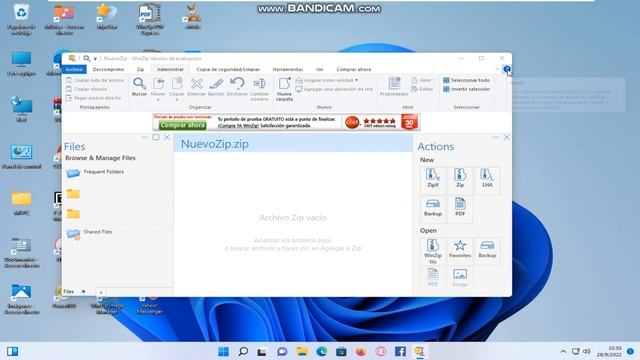The width and height of the screenshot is (640, 360).
Task: Minimize the Actions panel
Action: click(x=495, y=138)
